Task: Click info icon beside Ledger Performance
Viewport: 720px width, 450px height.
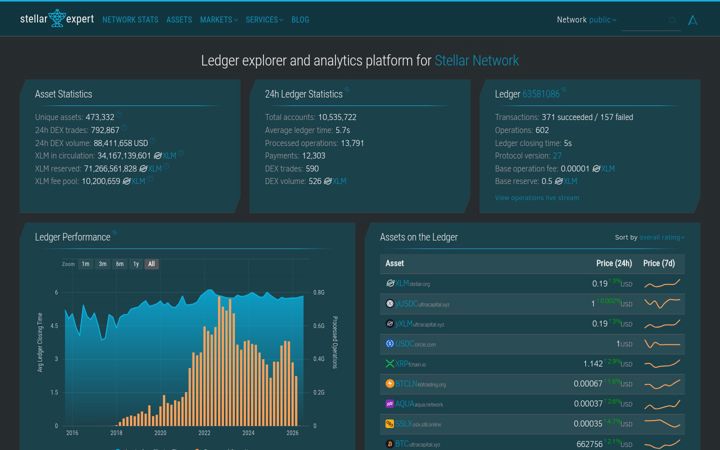Action: click(114, 233)
